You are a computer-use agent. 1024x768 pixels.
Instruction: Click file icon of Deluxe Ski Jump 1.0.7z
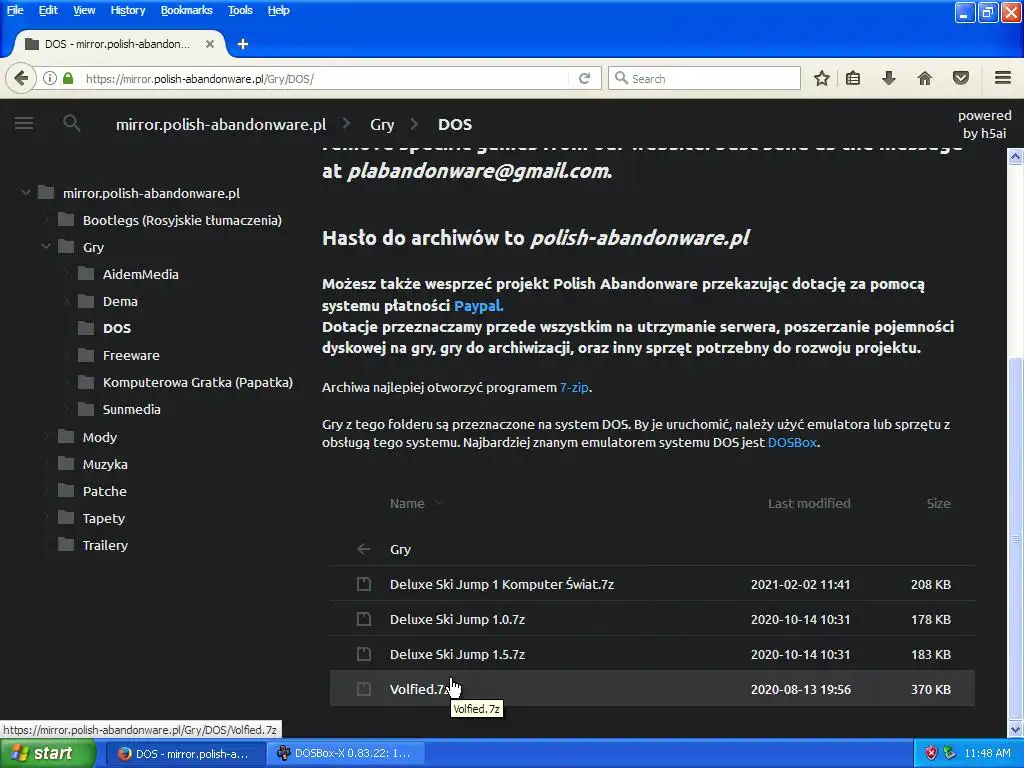(364, 619)
